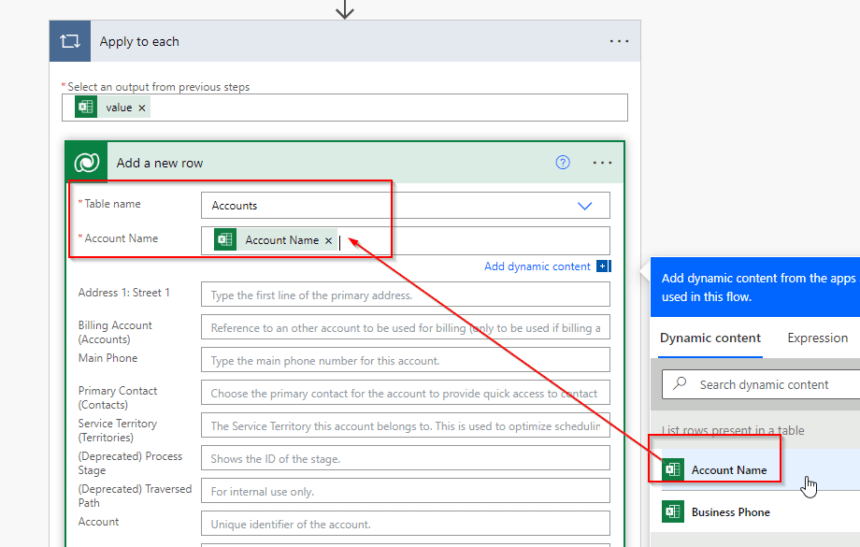Click the Dataverse icon on Add a new row
The width and height of the screenshot is (860, 547).
point(87,162)
